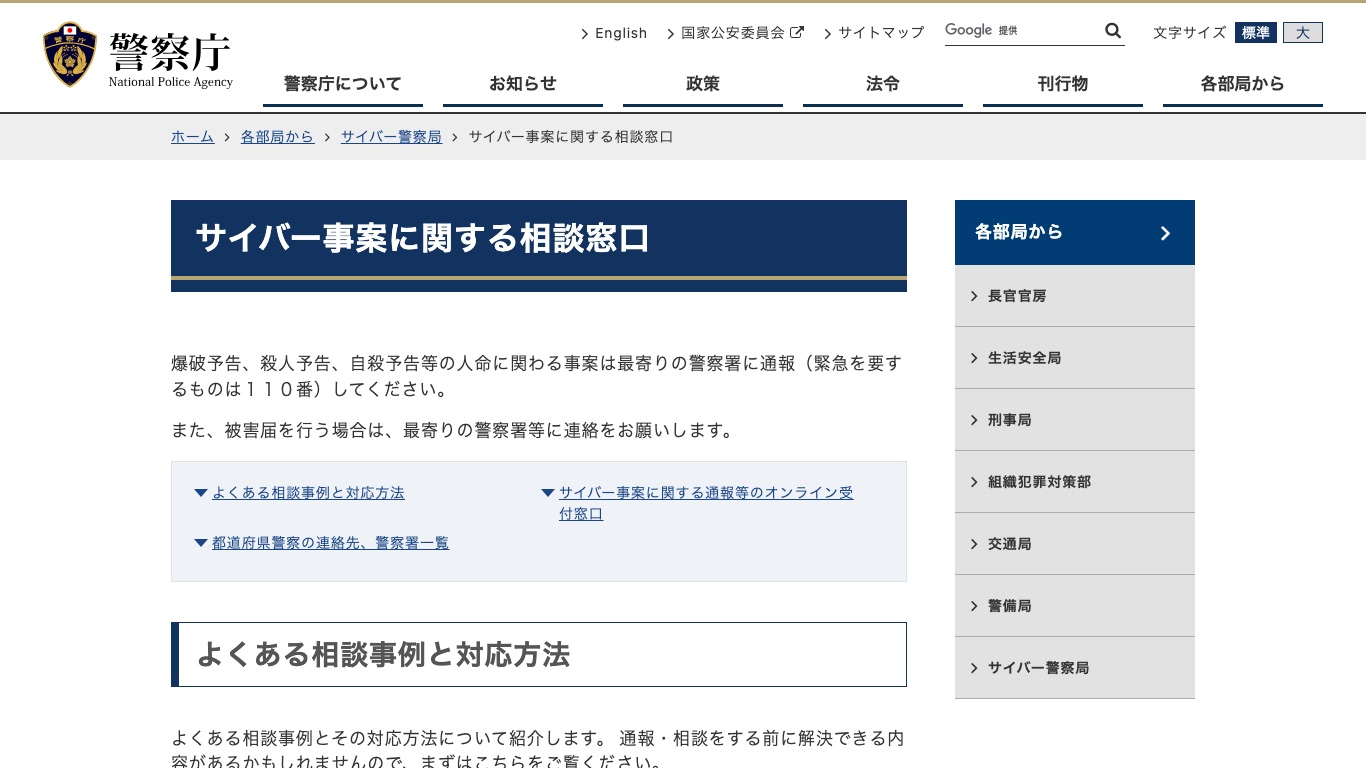Jump to 都道府県警察の連絡先、警察署一覧 link

[x=330, y=543]
